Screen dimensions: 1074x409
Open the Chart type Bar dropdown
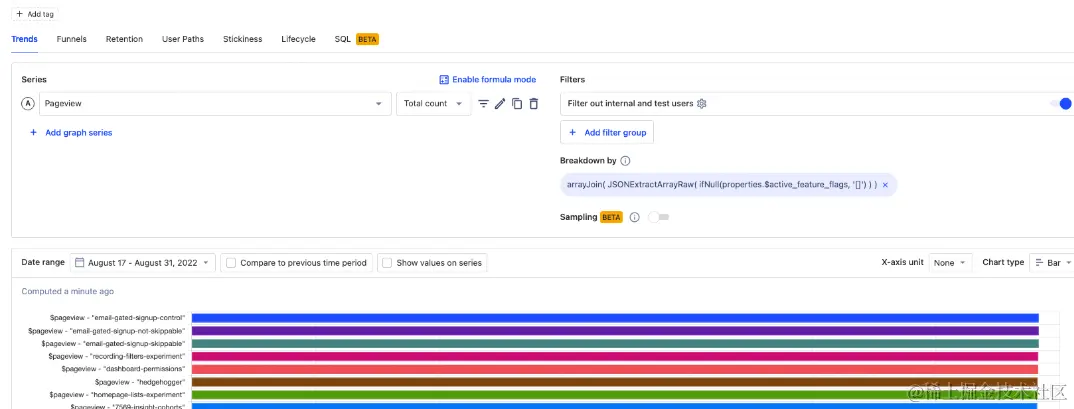(1051, 262)
